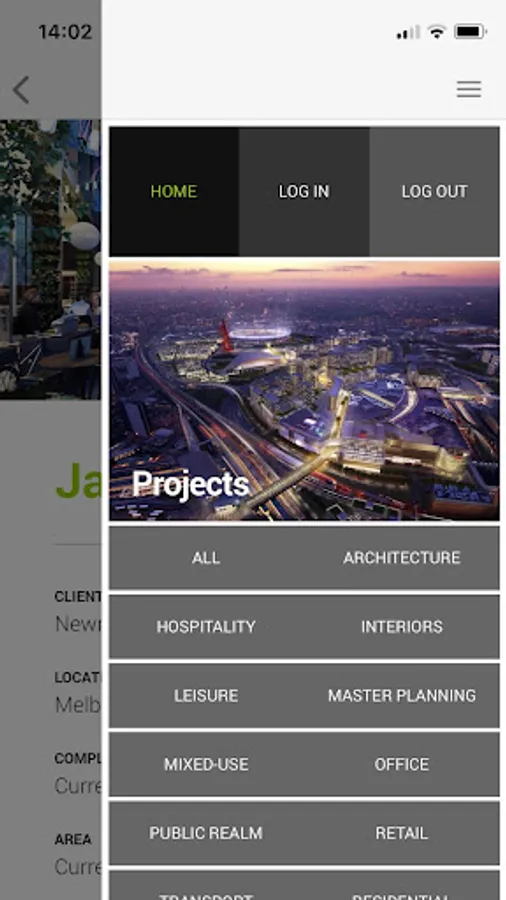Select the INTERIORS category

pos(402,627)
